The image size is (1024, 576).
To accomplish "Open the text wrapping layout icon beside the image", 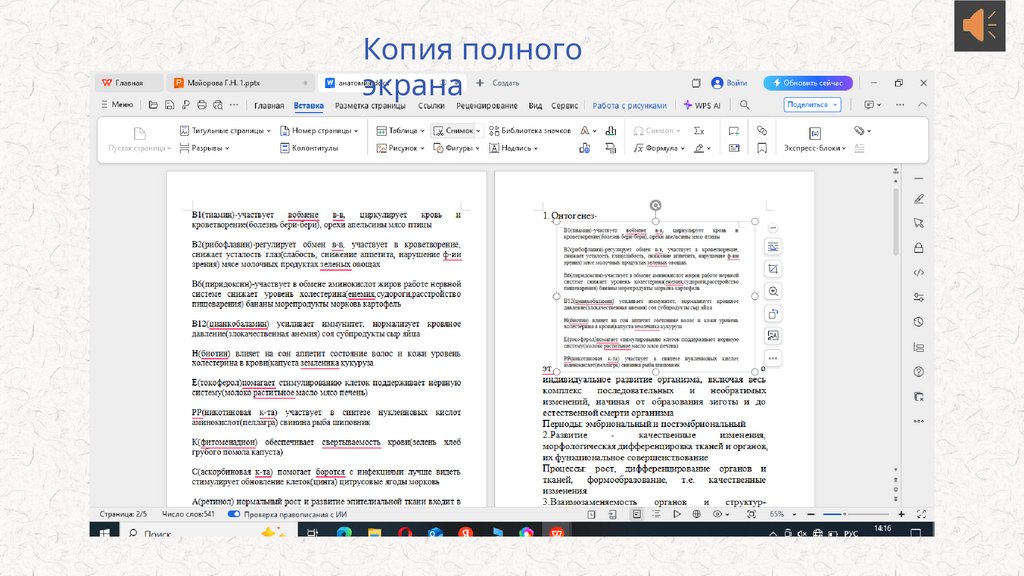I will coord(773,247).
